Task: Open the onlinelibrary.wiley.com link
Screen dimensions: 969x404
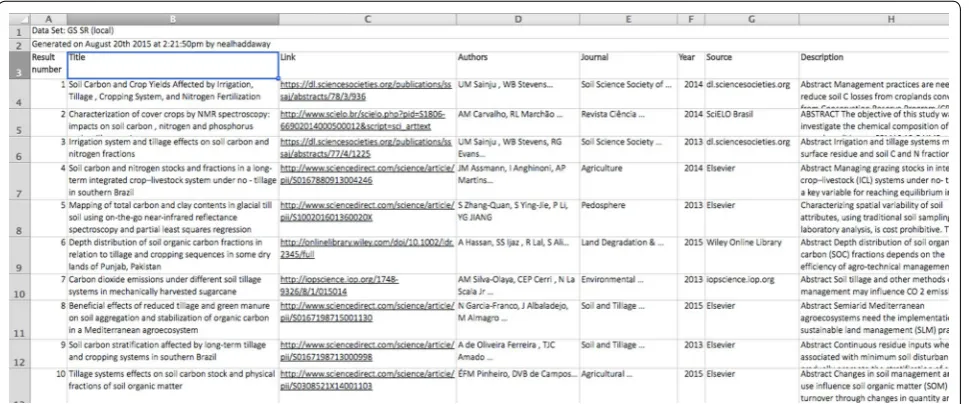Action: [367, 248]
